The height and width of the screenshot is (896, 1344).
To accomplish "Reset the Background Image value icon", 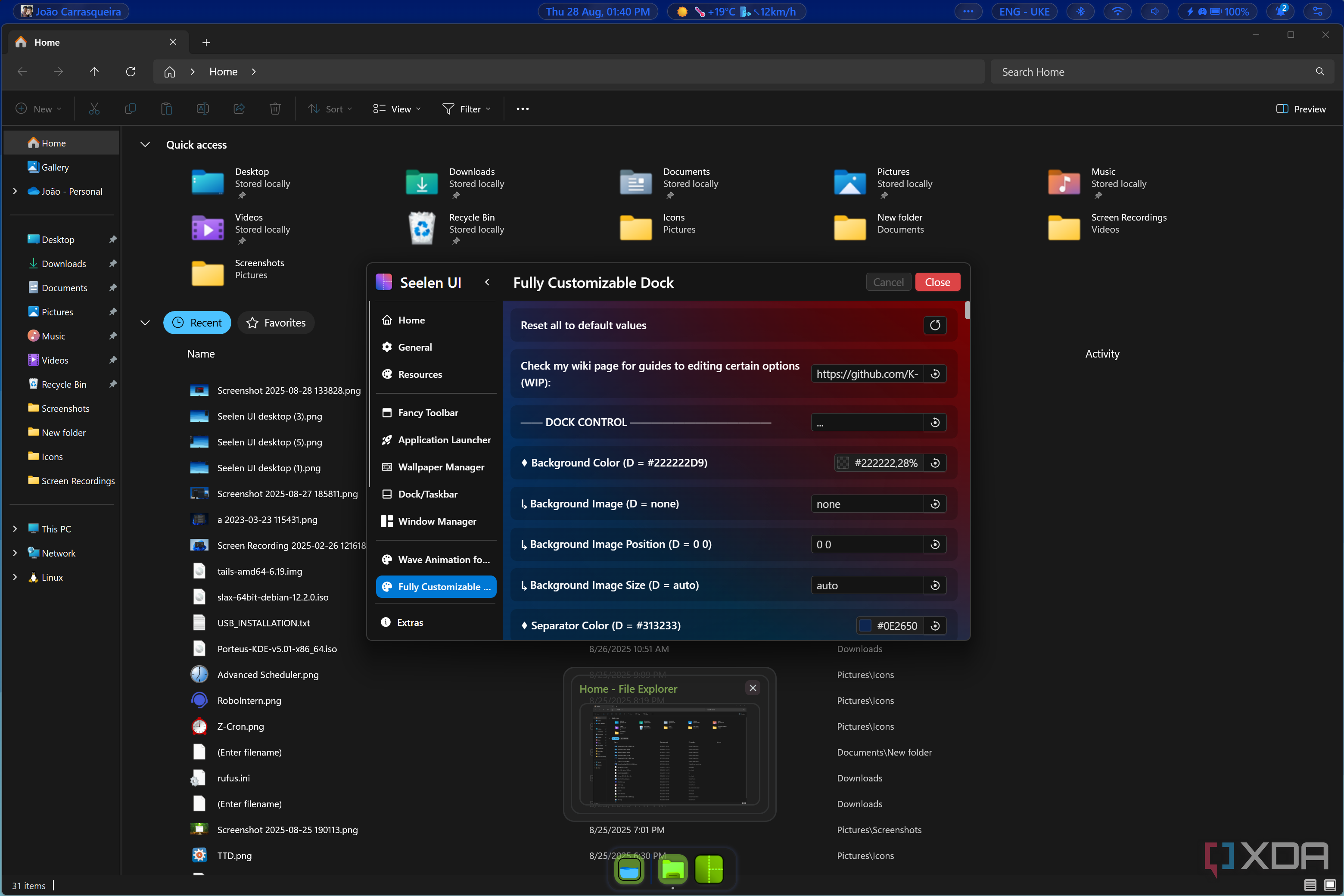I will (935, 504).
